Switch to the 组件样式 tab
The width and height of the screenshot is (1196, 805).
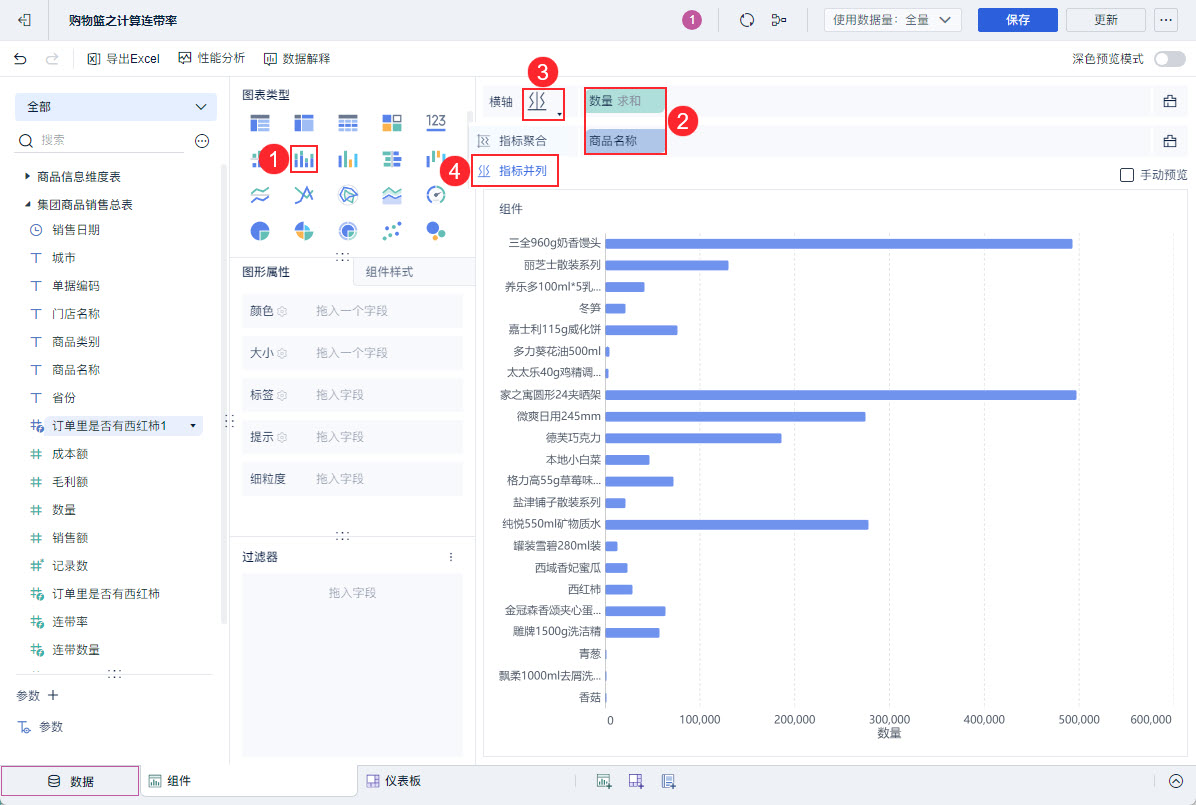tap(389, 272)
